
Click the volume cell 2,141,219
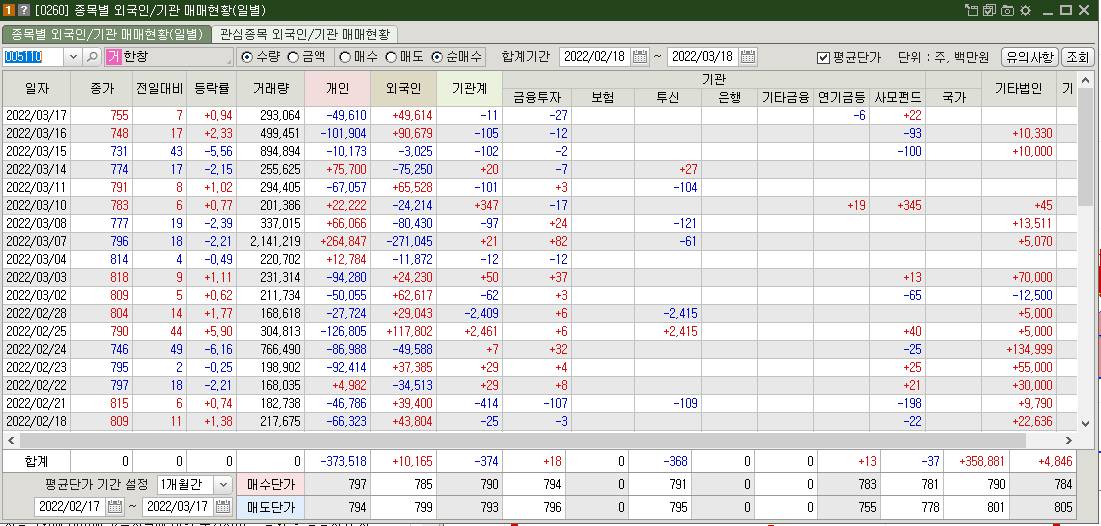click(270, 241)
